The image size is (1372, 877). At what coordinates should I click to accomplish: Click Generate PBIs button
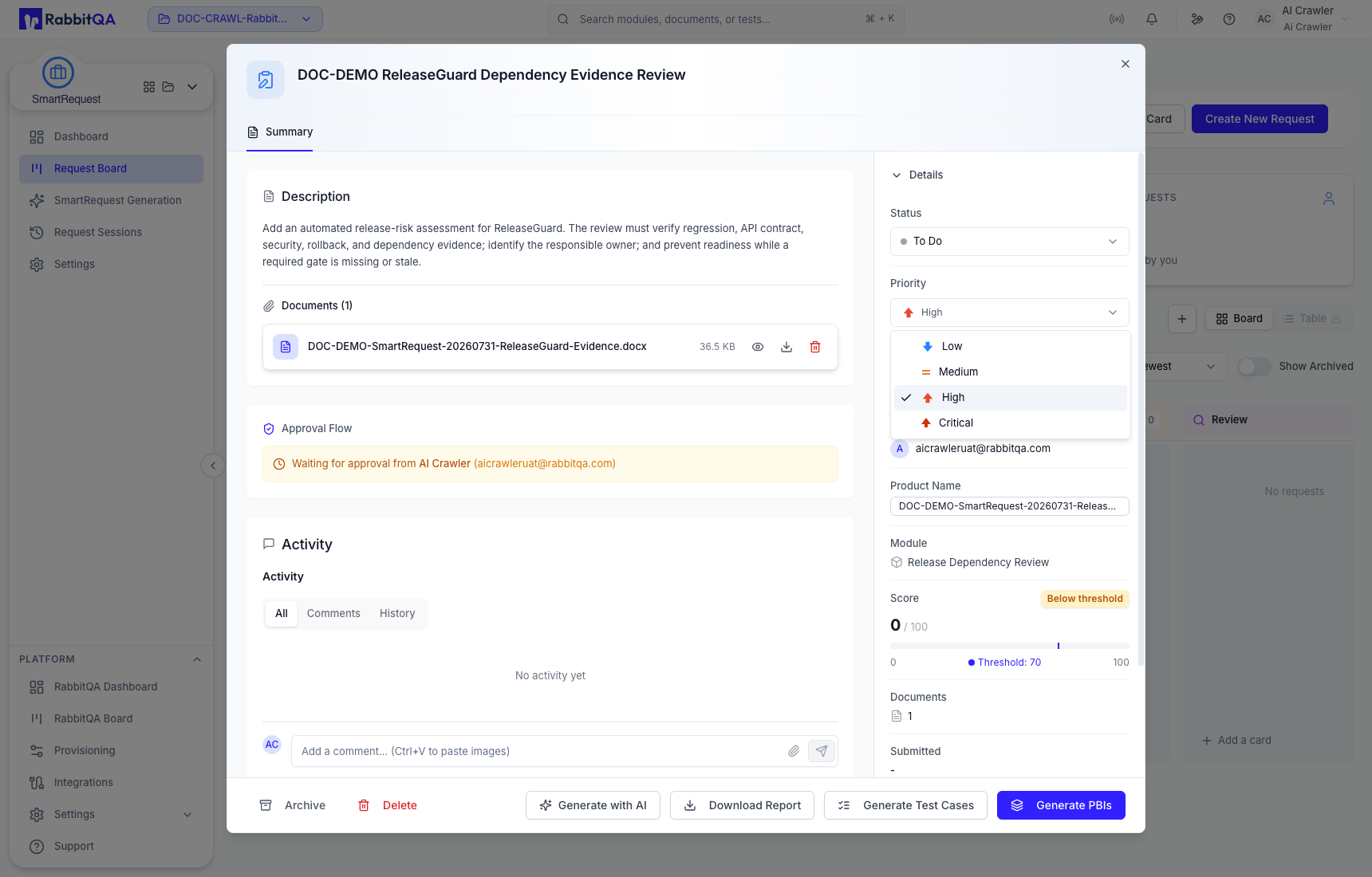pos(1061,805)
